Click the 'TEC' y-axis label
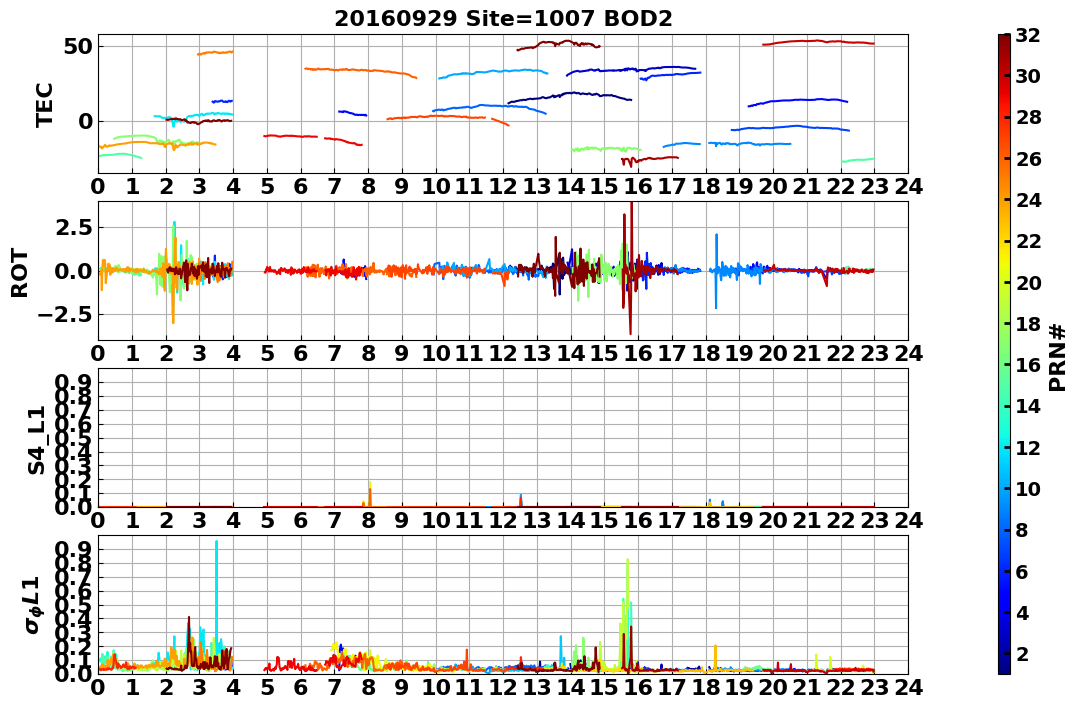 [45, 104]
